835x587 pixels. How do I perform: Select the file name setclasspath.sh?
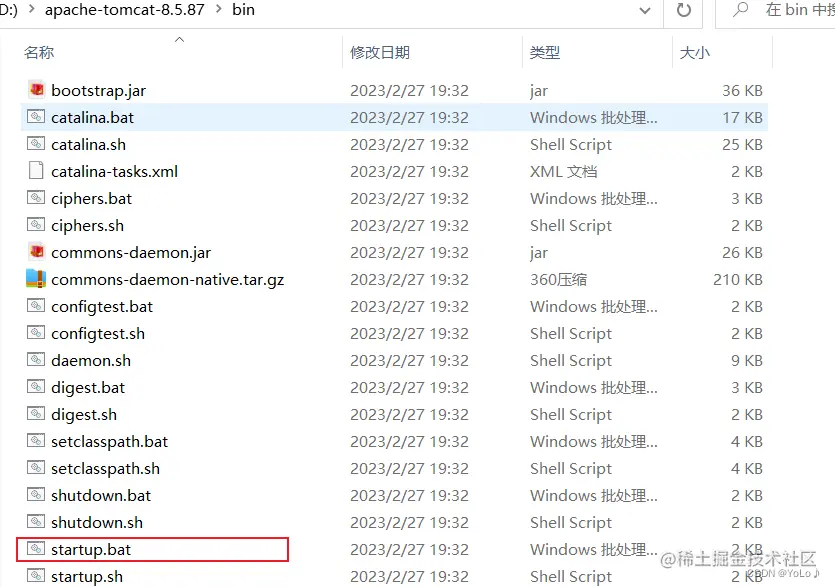point(105,469)
